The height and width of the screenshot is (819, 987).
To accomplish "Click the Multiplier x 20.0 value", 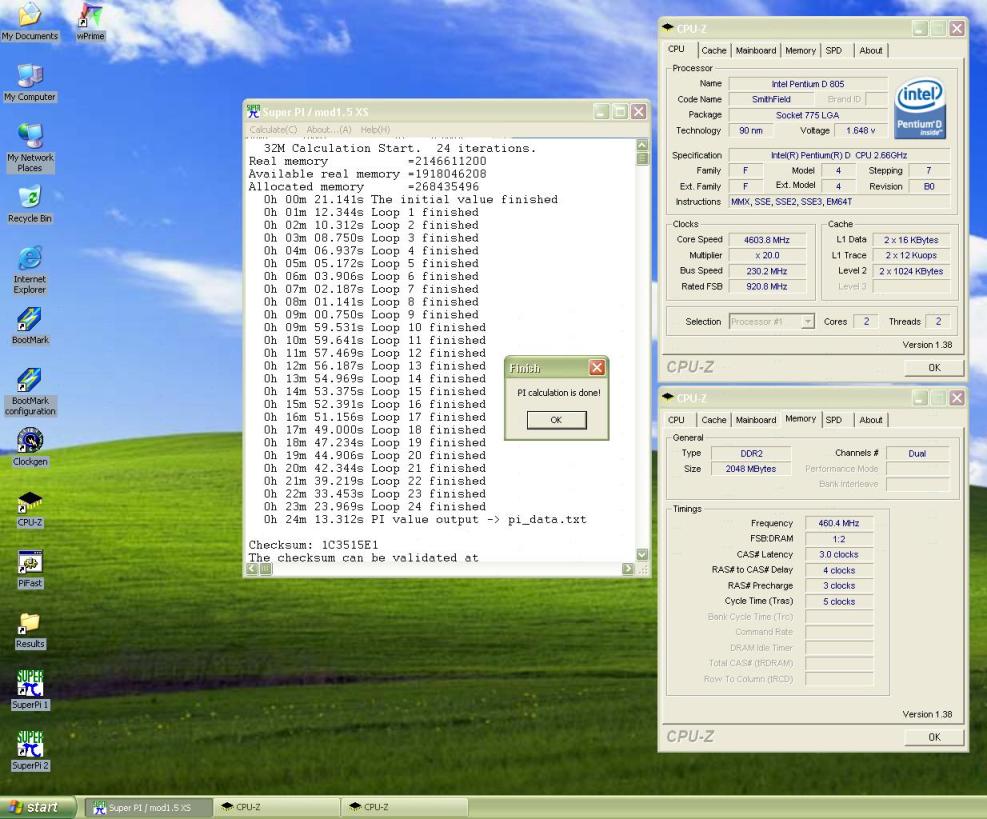I will [767, 256].
